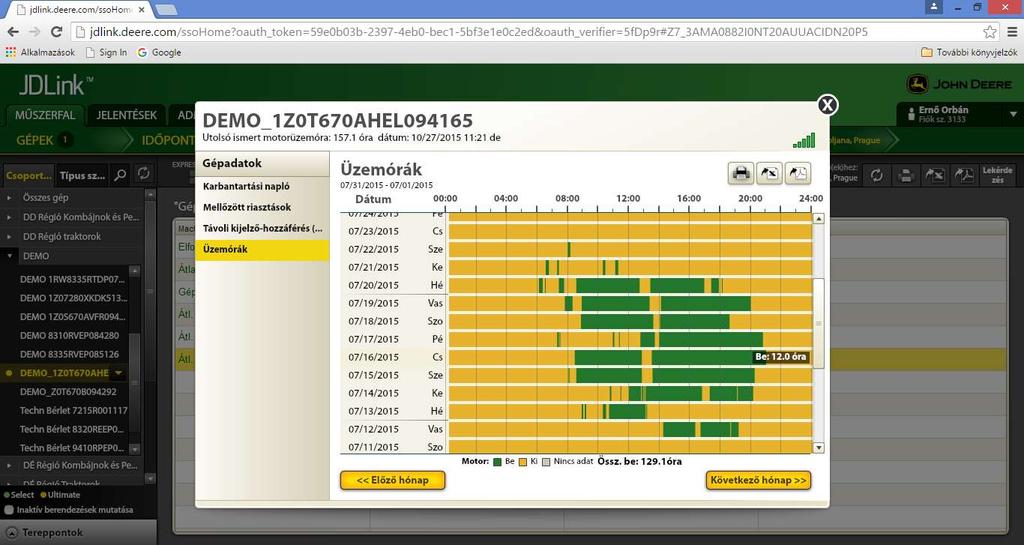Viewport: 1024px width, 545px height.
Task: Click yellow Ki legend swatch
Action: click(x=522, y=461)
